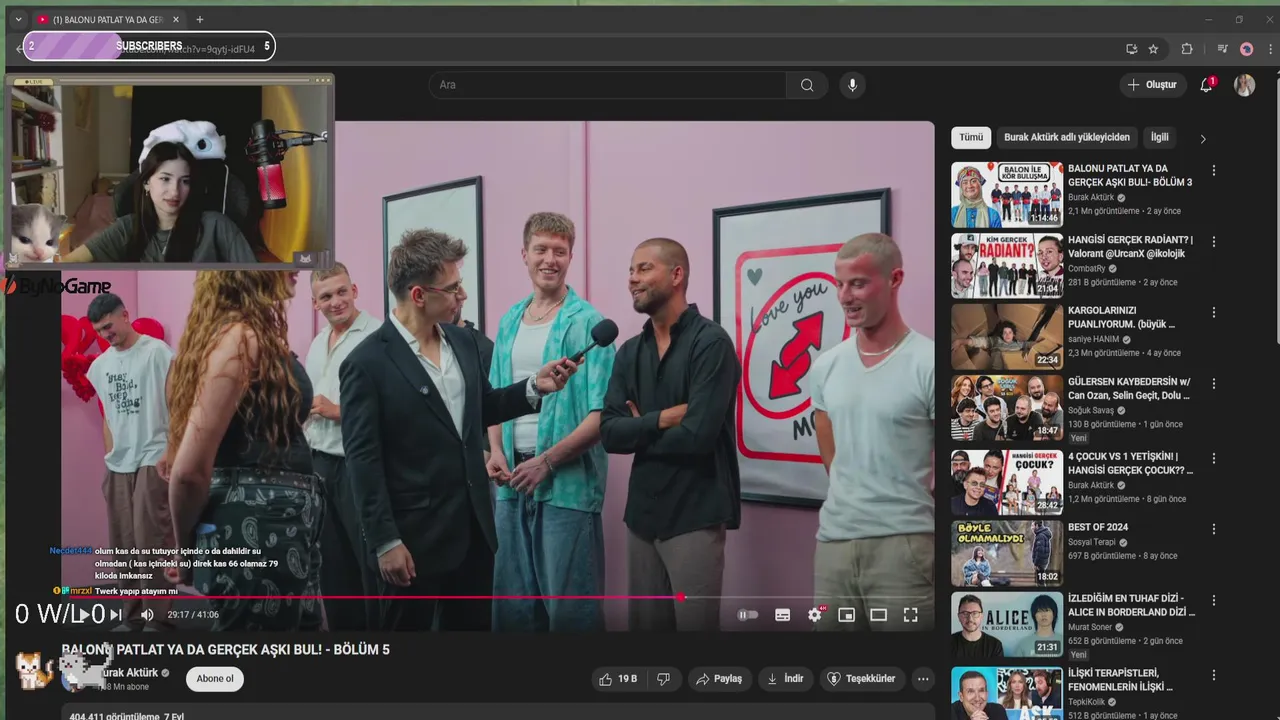Open options for 4 ÇOCUK VS 1 YETİŞKİN video
1280x720 pixels.
1214,458
